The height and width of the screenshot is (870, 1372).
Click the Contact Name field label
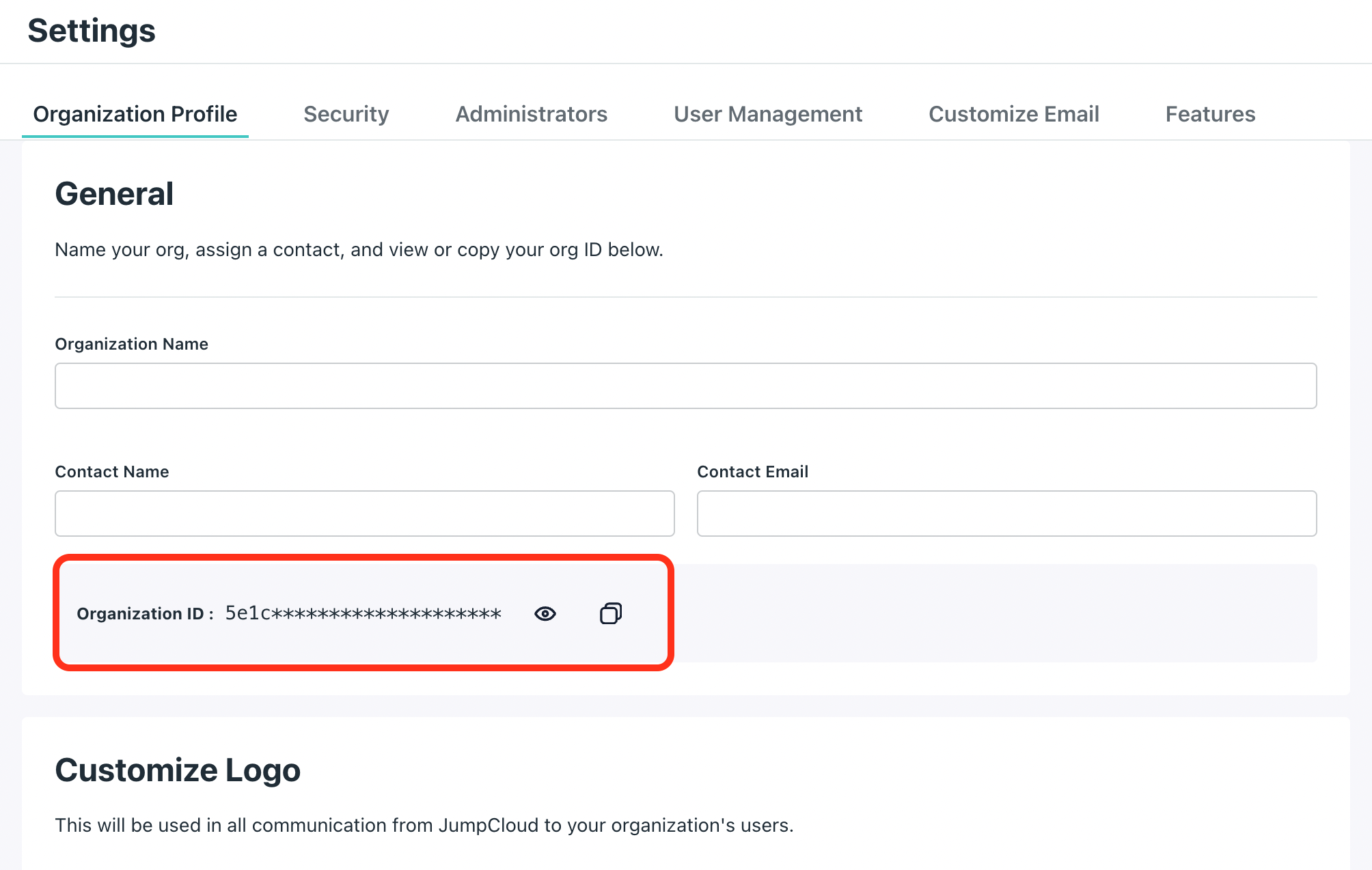(111, 472)
